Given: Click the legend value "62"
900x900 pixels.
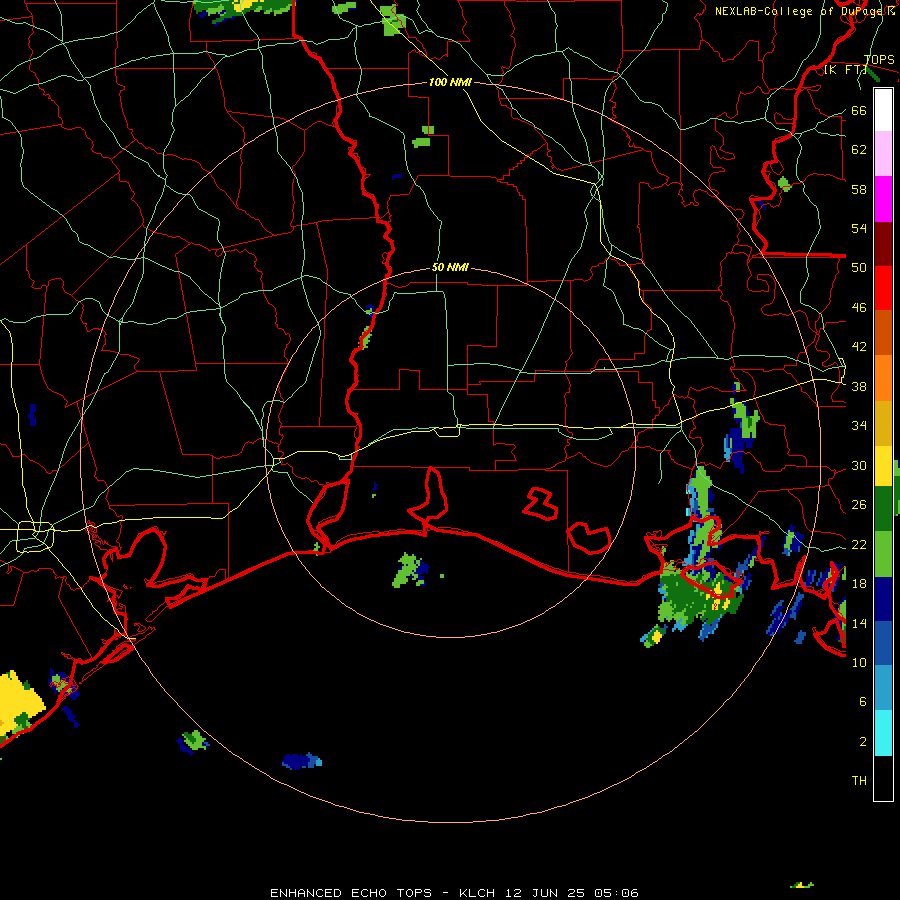Looking at the screenshot, I should pos(859,150).
